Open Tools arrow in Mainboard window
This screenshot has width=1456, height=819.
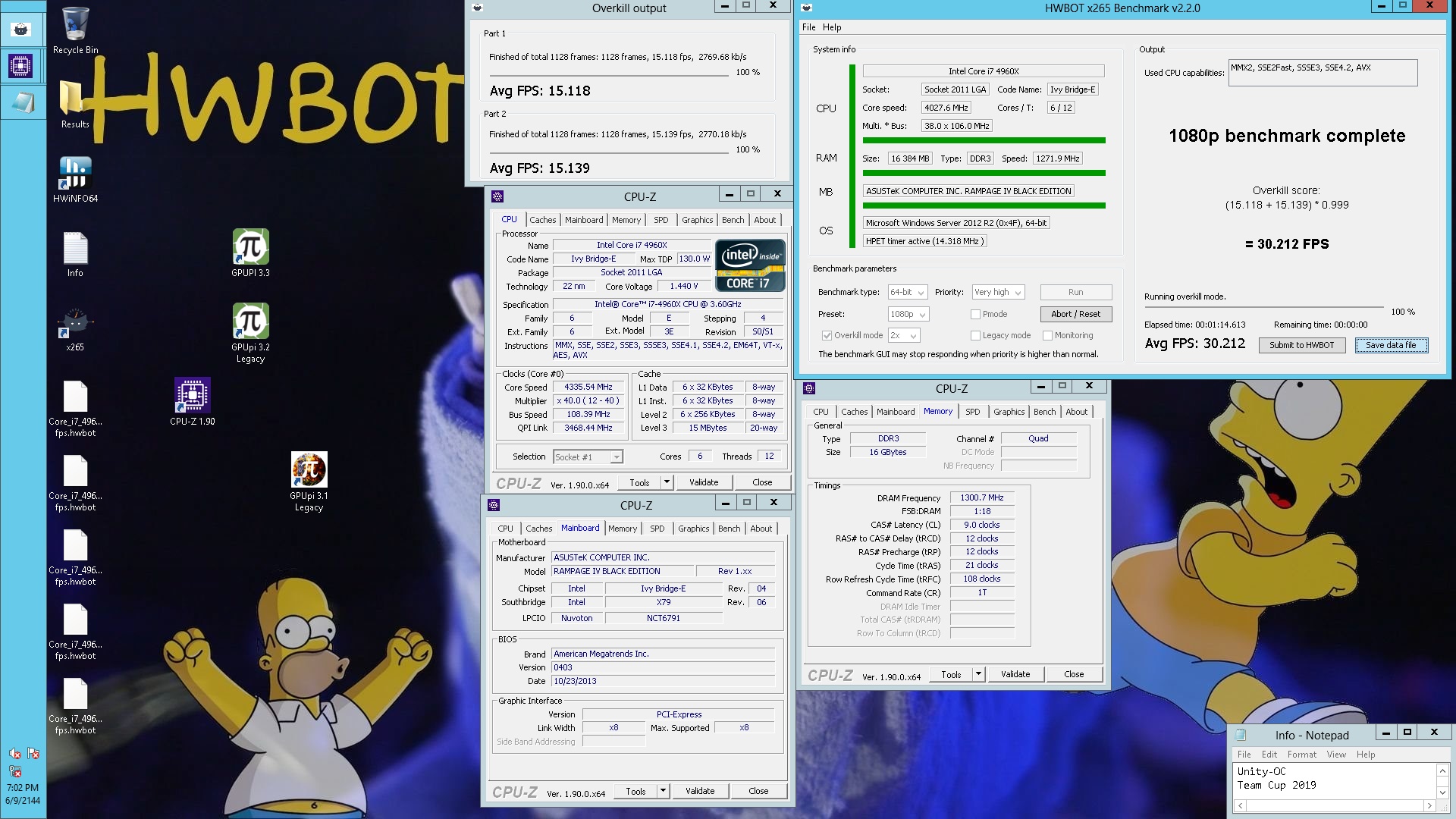(663, 791)
